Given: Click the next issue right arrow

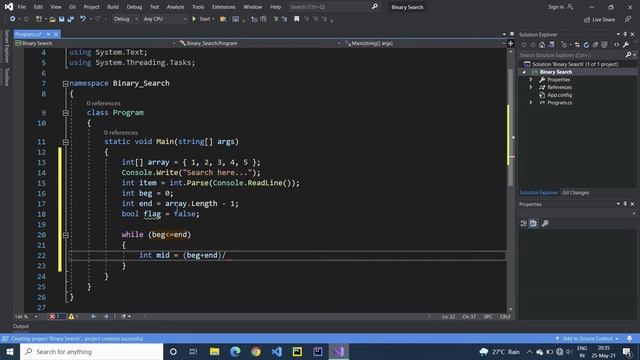Looking at the screenshot, I should coord(106,316).
